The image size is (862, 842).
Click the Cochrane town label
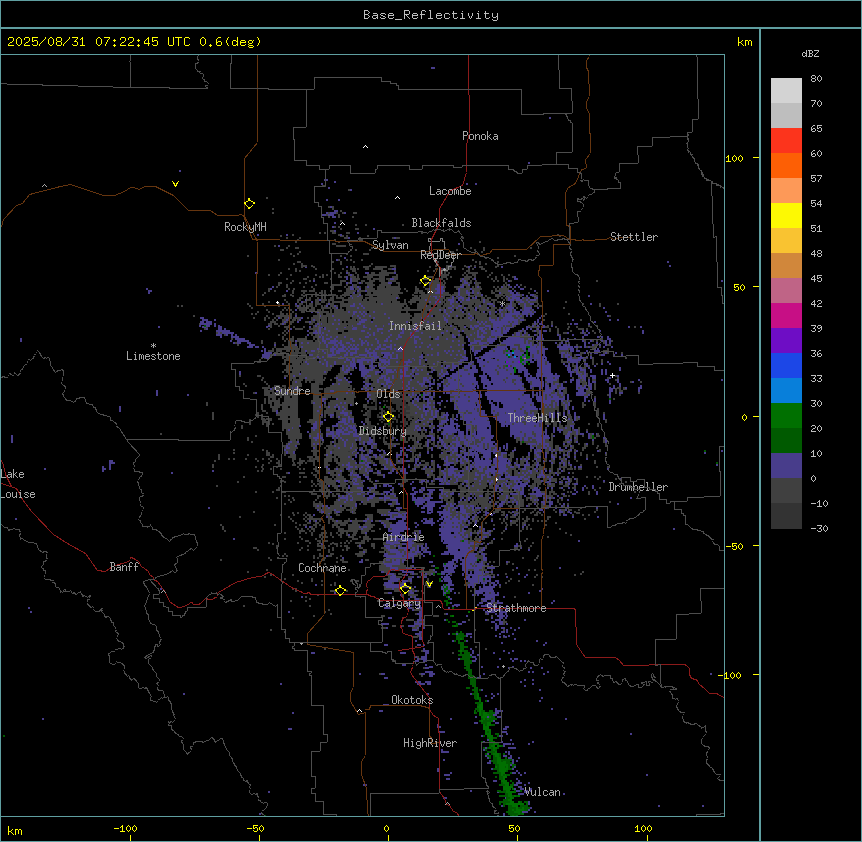point(322,568)
